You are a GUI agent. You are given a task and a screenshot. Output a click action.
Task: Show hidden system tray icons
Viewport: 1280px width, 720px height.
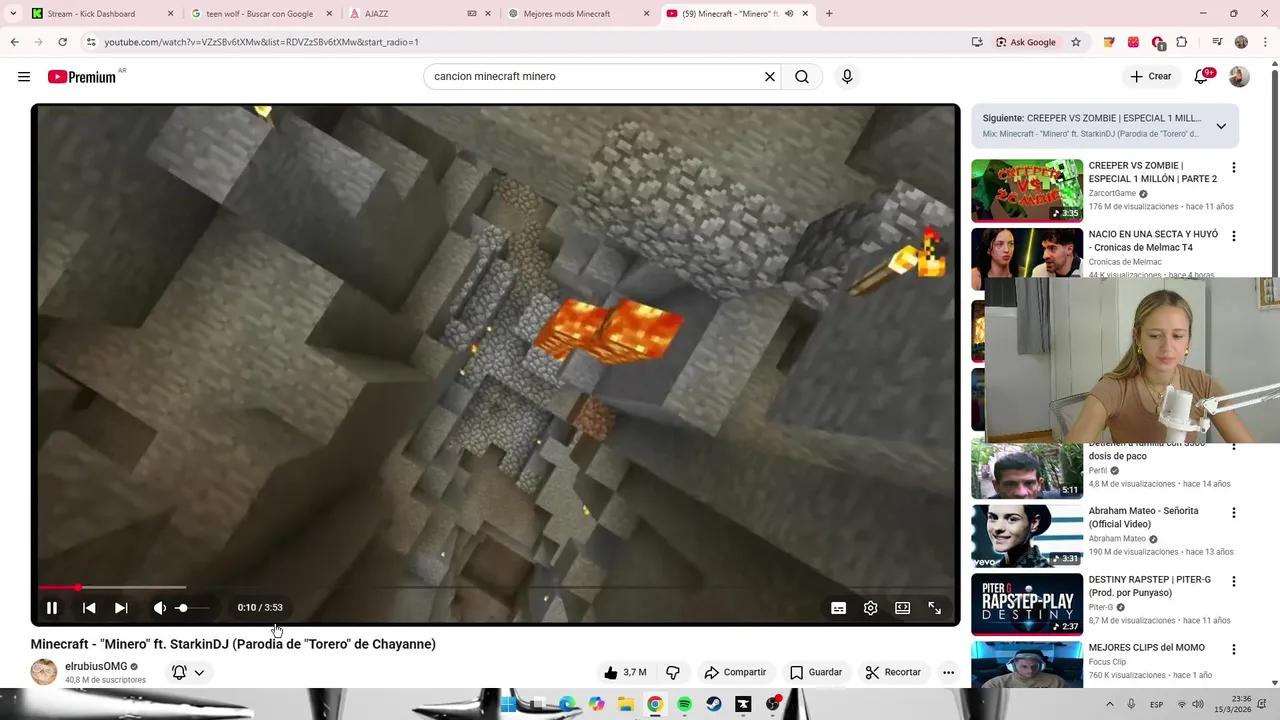click(1111, 704)
